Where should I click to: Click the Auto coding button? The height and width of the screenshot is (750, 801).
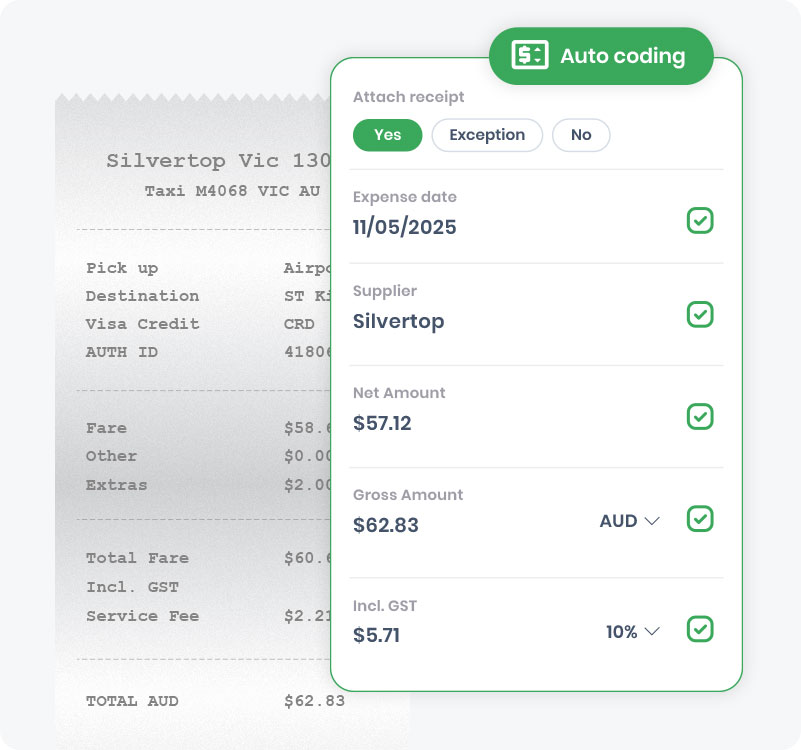click(x=600, y=55)
